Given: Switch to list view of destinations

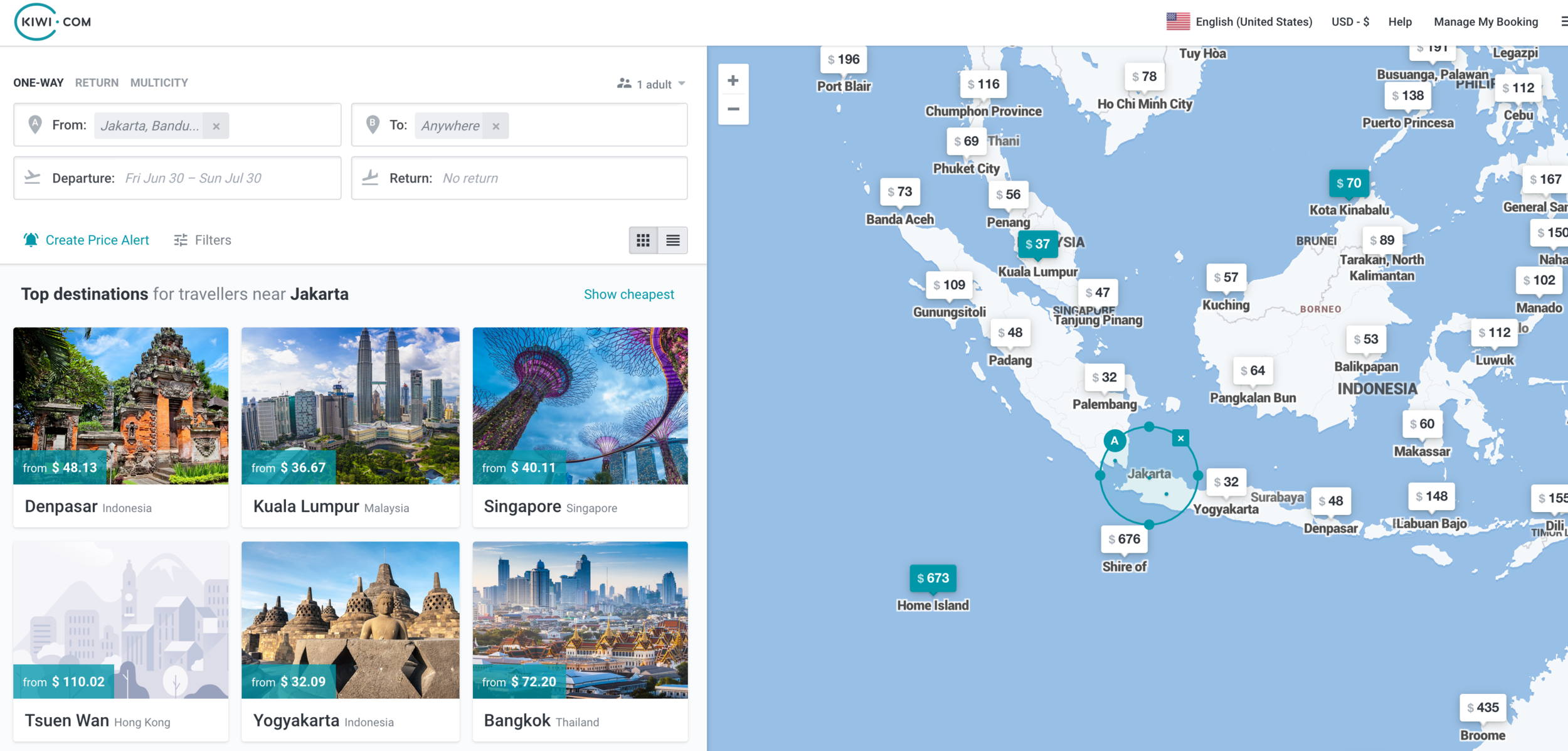Looking at the screenshot, I should click(x=673, y=240).
